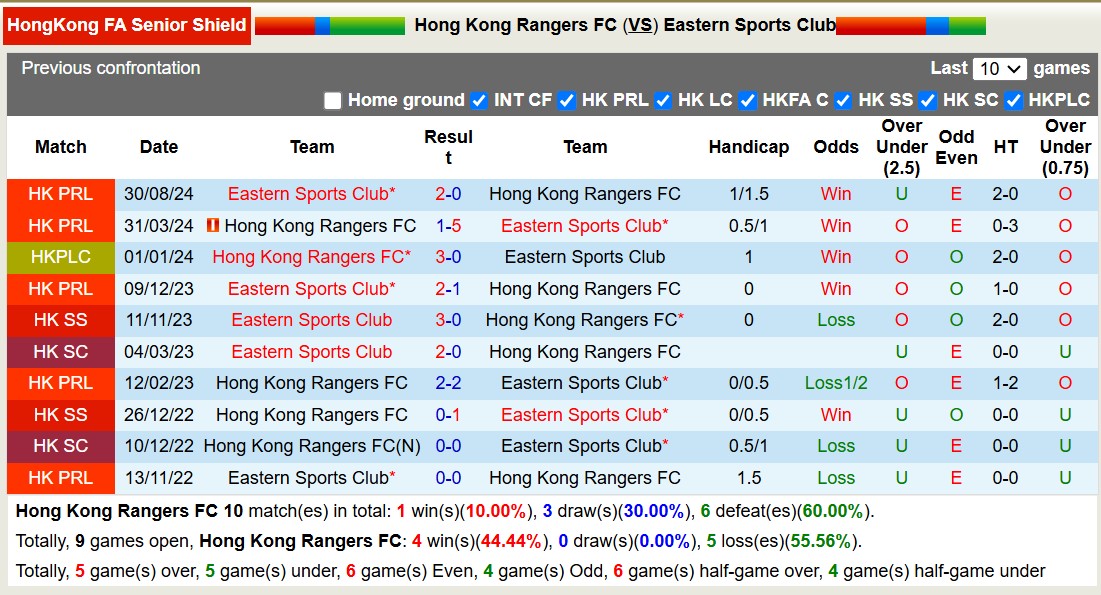Screen dimensions: 1101x595
Task: Click the "HongKong FA Senior Shield" banner
Action: pos(126,25)
